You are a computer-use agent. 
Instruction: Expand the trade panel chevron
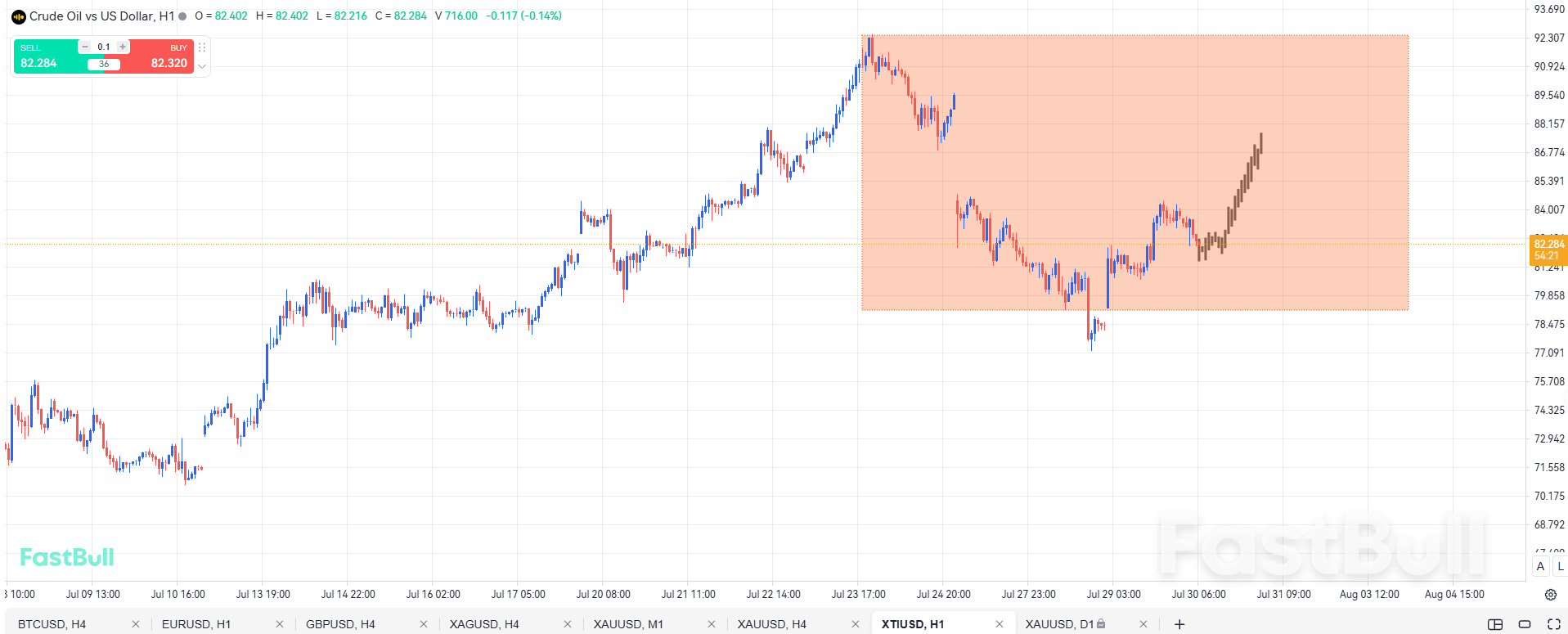(x=202, y=66)
